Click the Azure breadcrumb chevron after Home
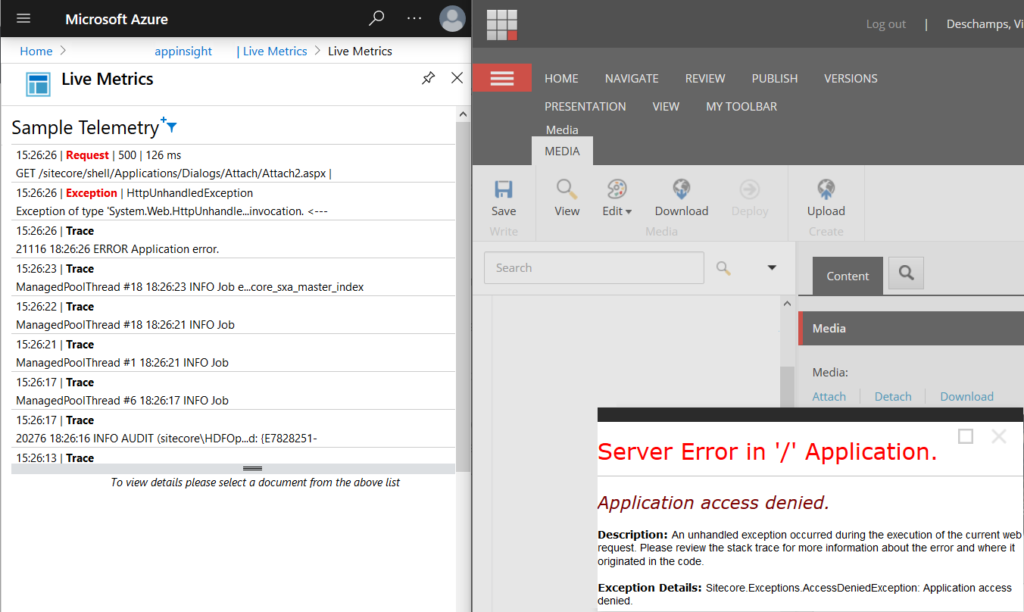The image size is (1024, 612). [x=63, y=50]
